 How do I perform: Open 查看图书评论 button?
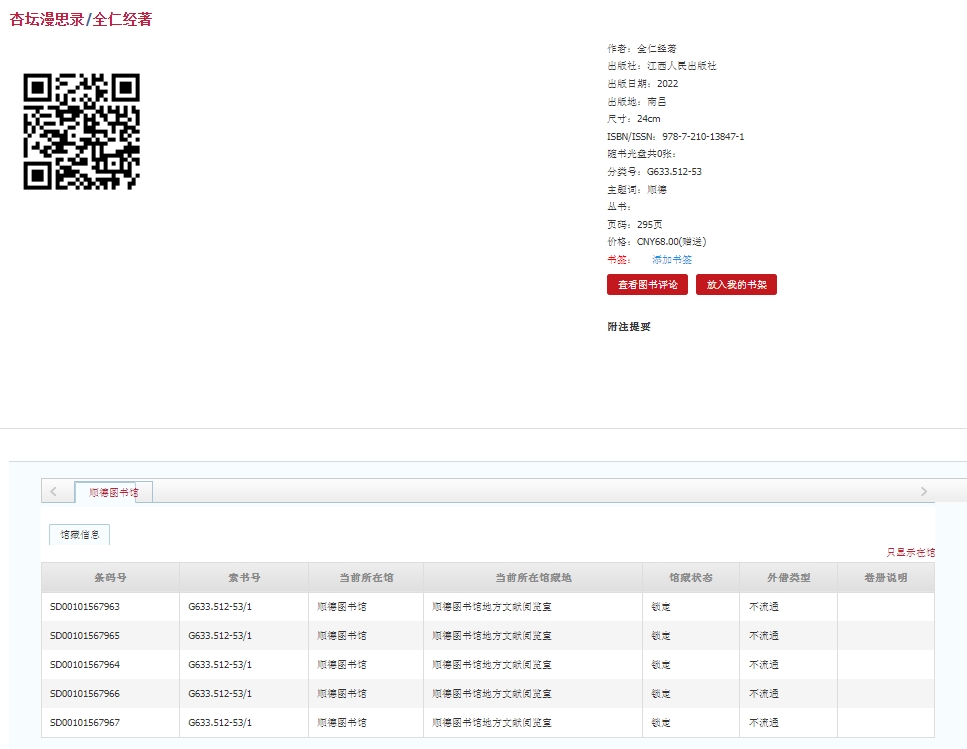[647, 285]
